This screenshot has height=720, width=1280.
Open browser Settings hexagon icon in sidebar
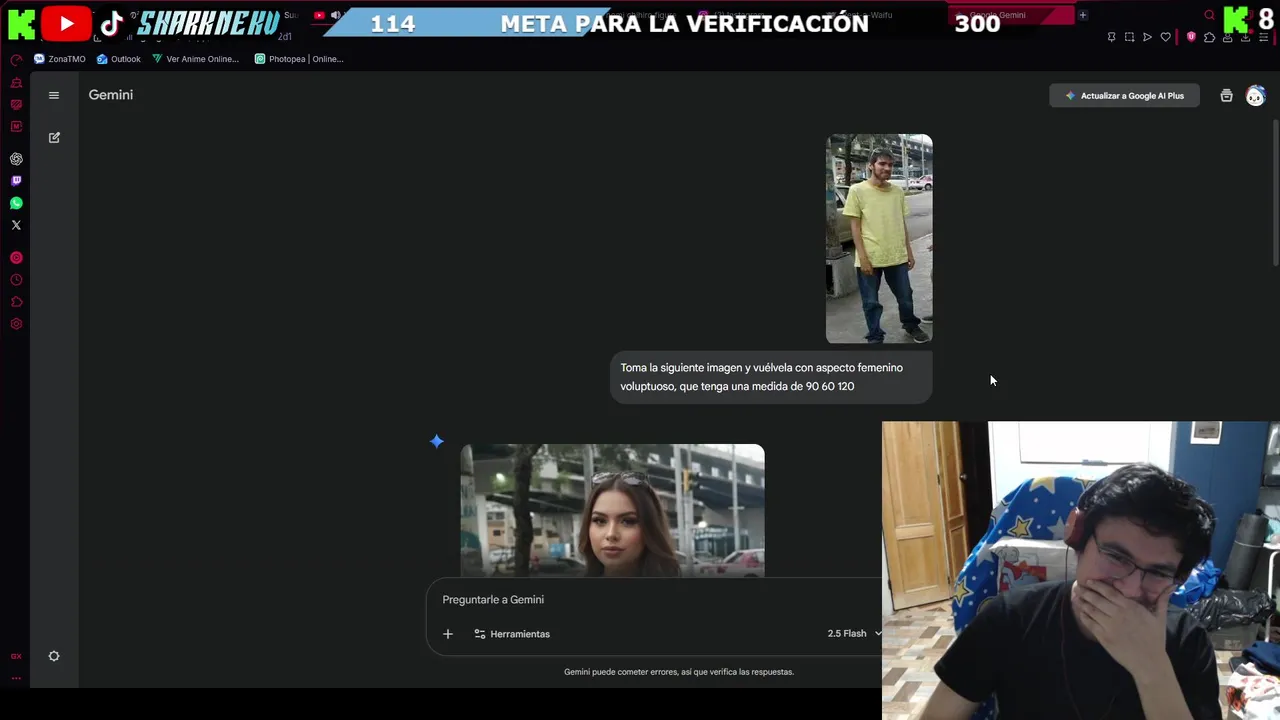click(x=16, y=324)
